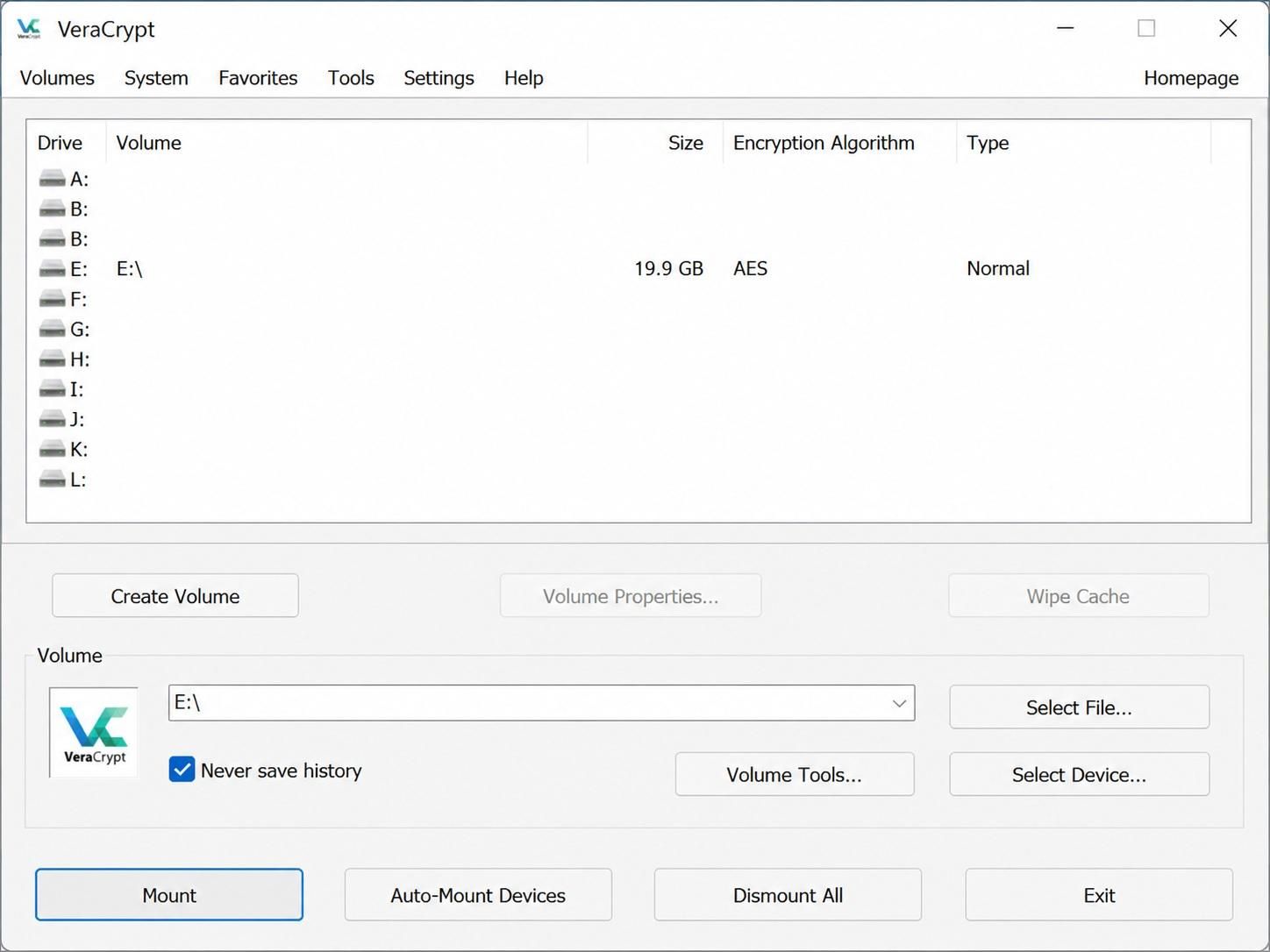Screen dimensions: 1270x952
Task: Open the Tools menu
Action: 351,78
